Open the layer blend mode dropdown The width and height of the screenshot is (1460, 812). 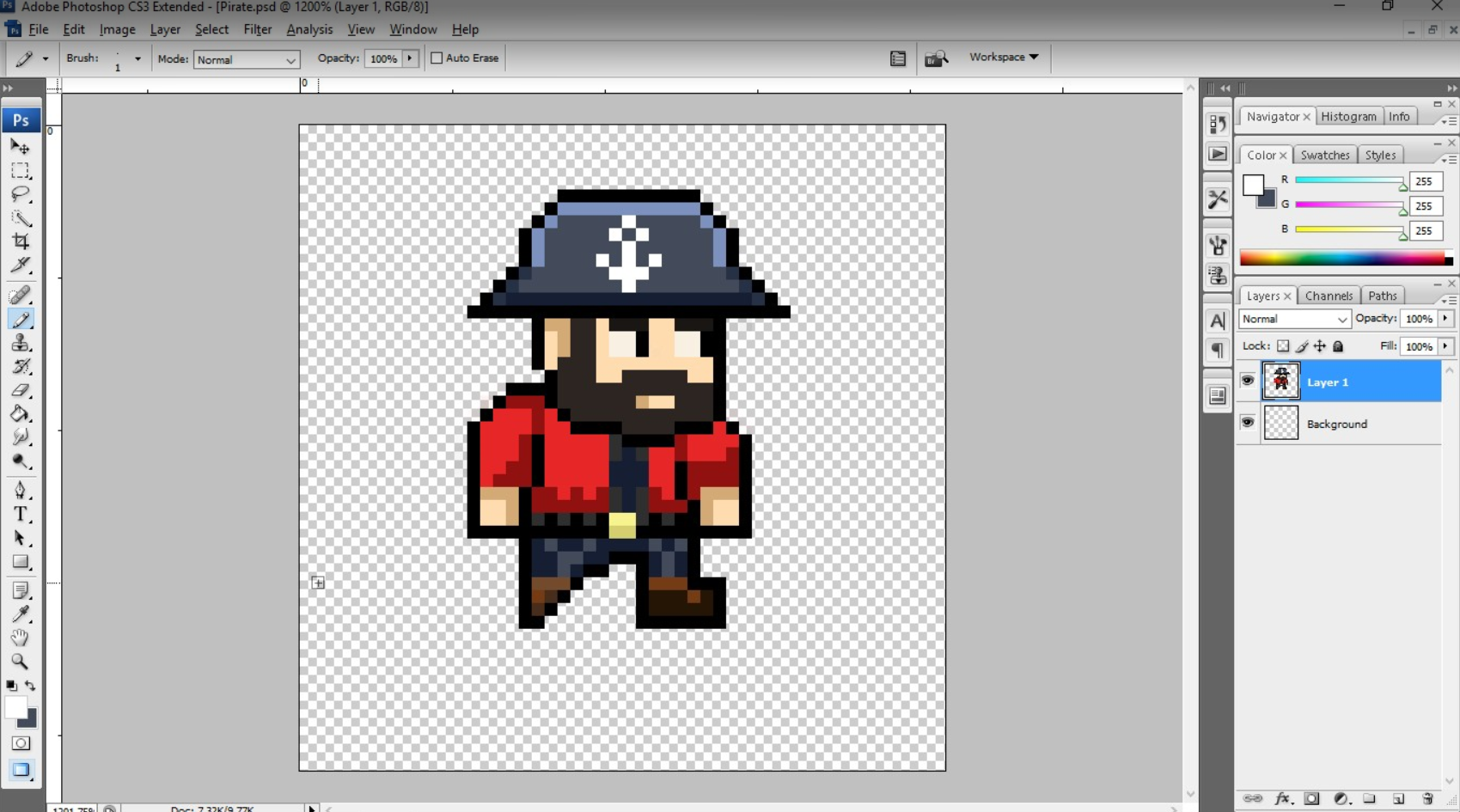pyautogui.click(x=1294, y=319)
